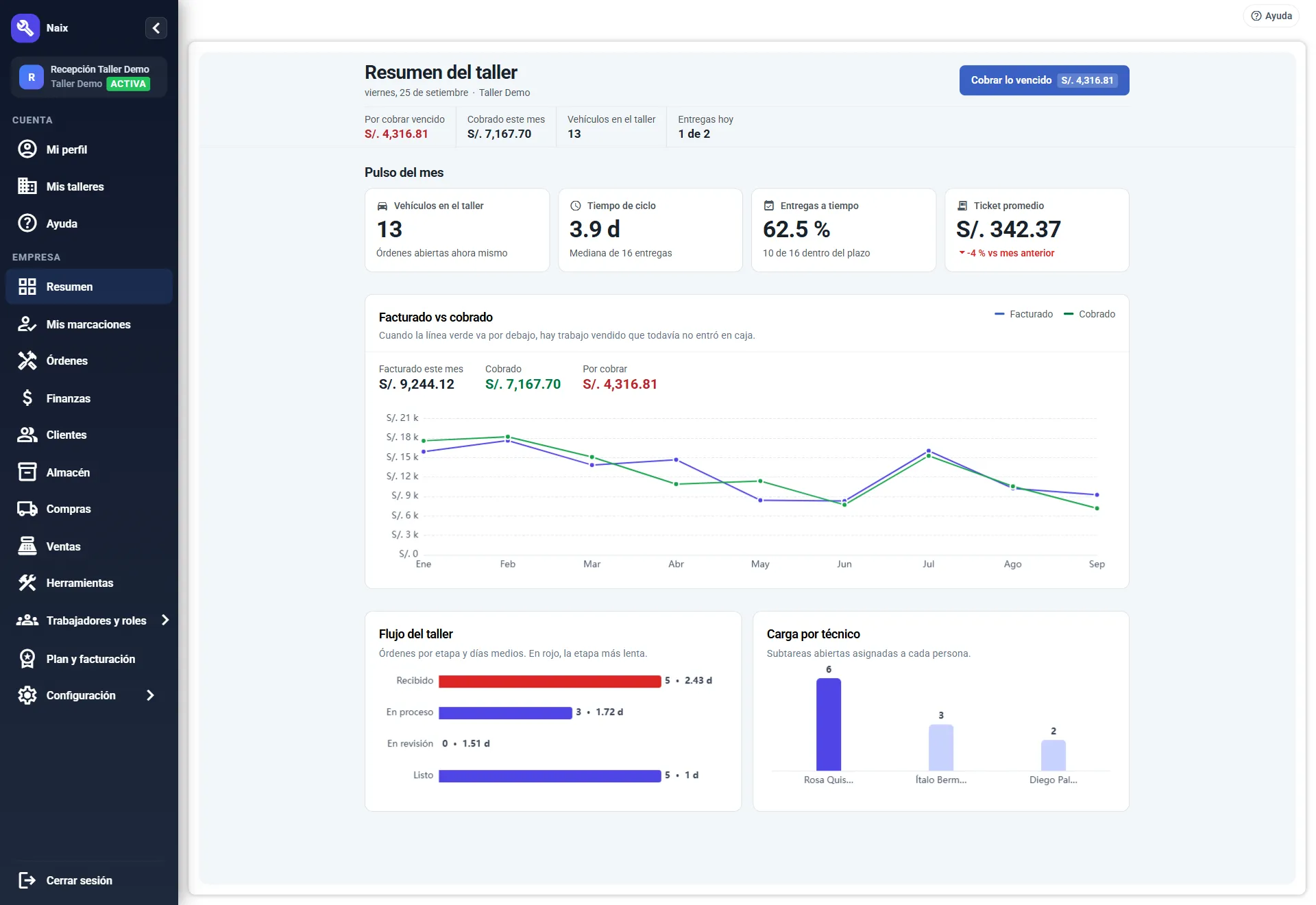
Task: Toggle the Facturado legend series
Action: [x=1024, y=314]
